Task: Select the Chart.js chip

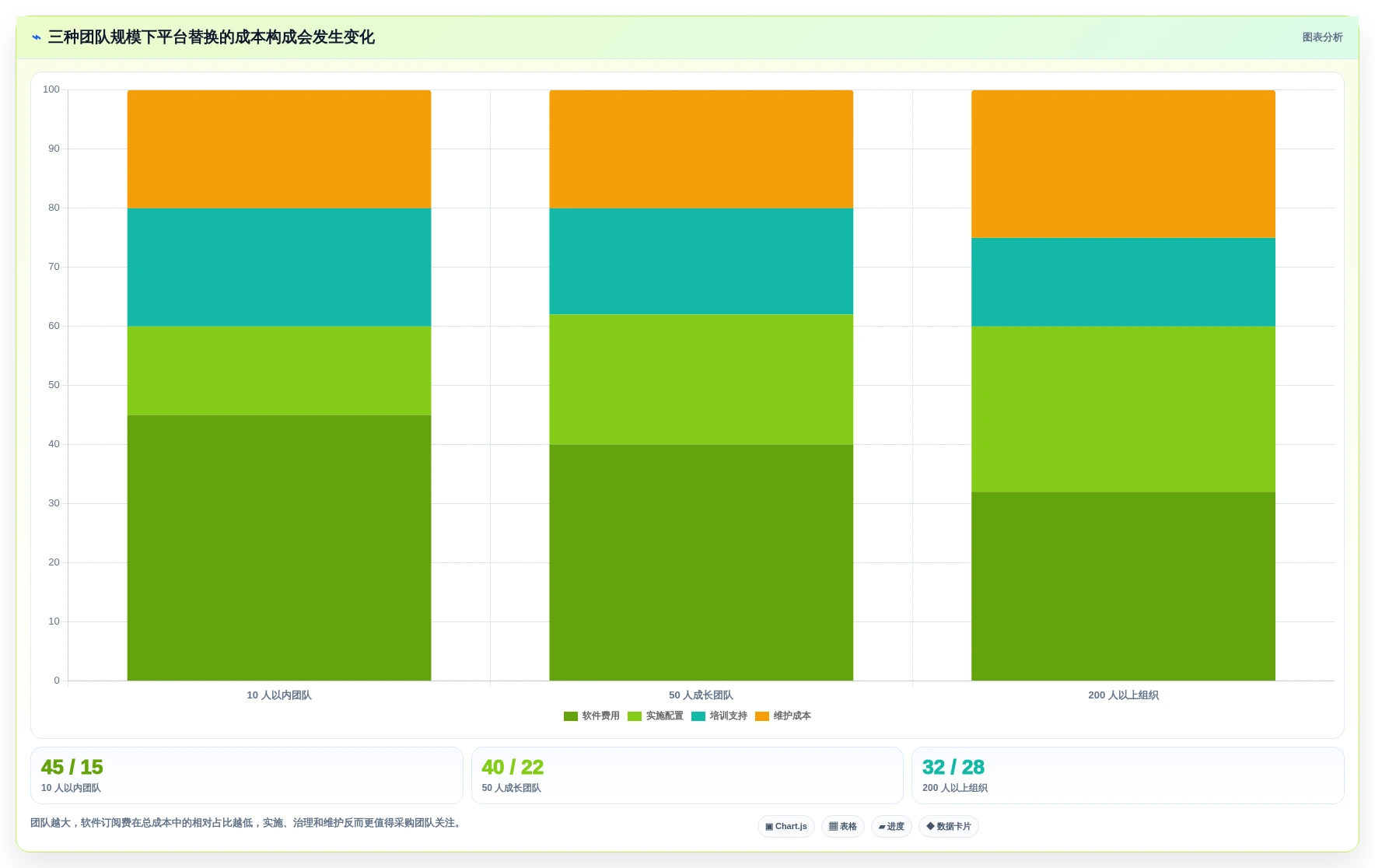Action: tap(786, 827)
